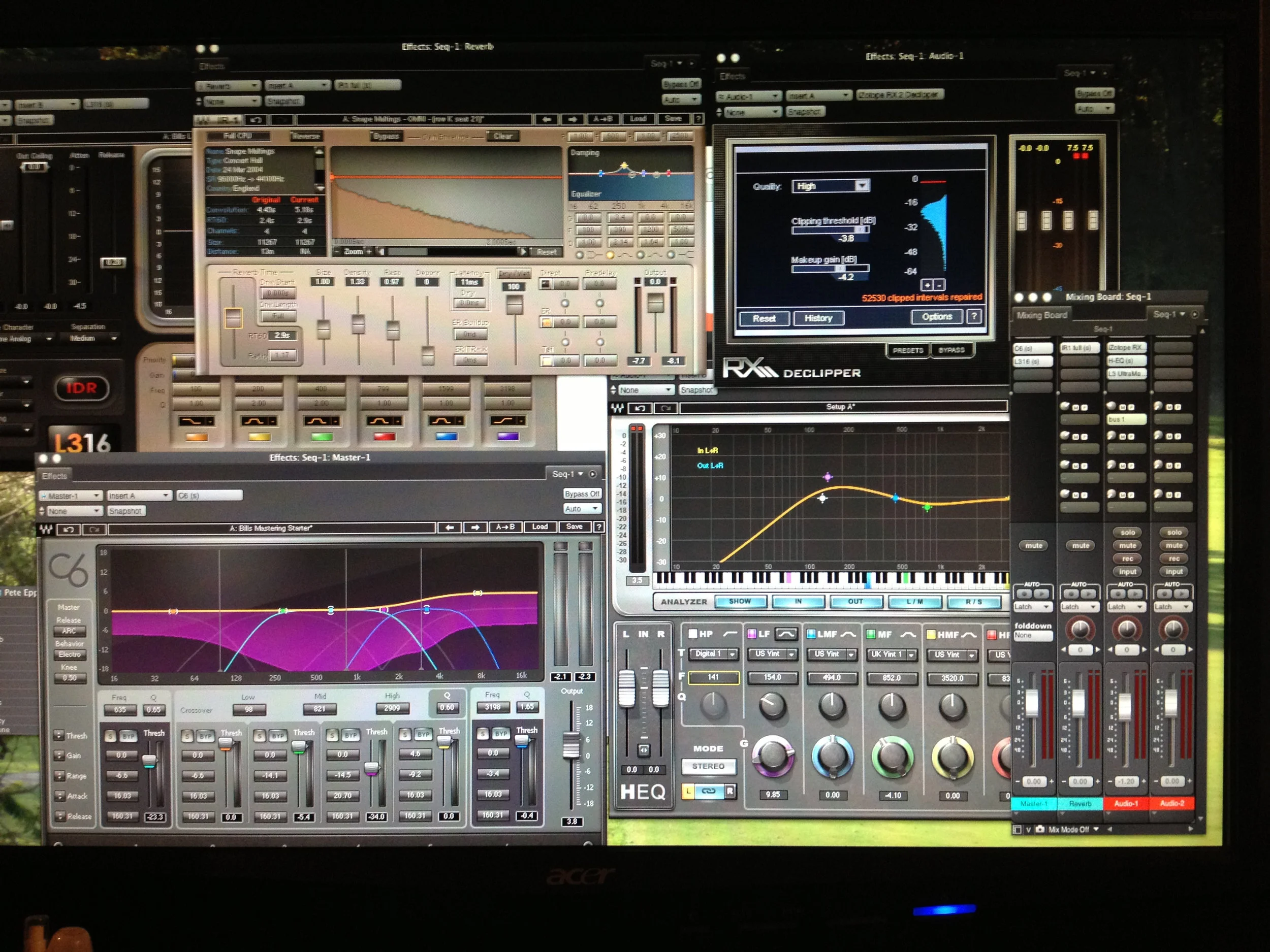Click Reset button in RX Declipper
Viewport: 1270px width, 952px height.
[x=764, y=318]
